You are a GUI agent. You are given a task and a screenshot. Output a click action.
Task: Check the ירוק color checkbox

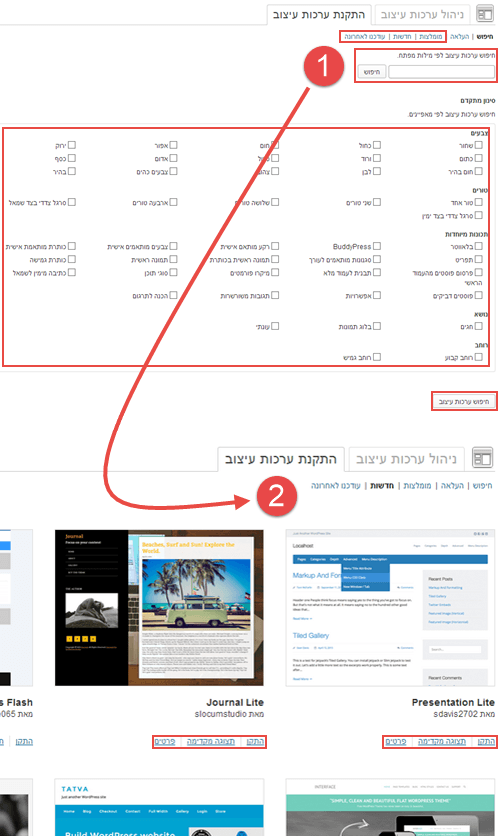click(72, 145)
